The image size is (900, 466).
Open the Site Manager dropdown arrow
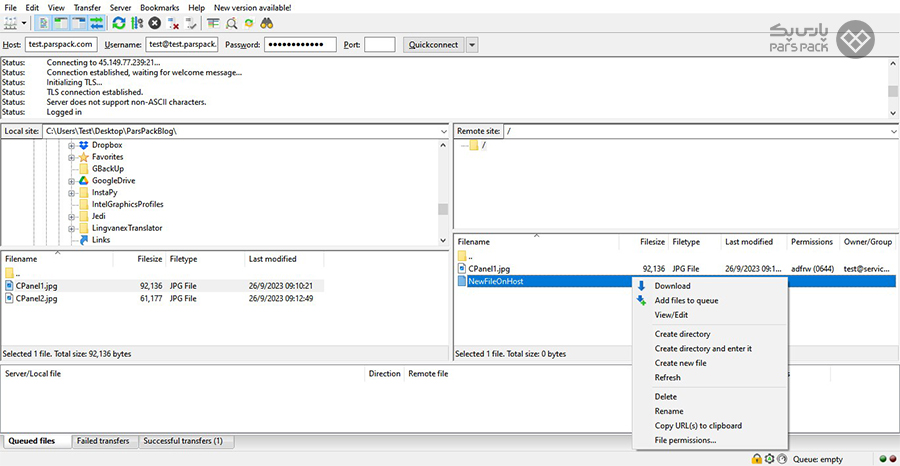[x=24, y=24]
